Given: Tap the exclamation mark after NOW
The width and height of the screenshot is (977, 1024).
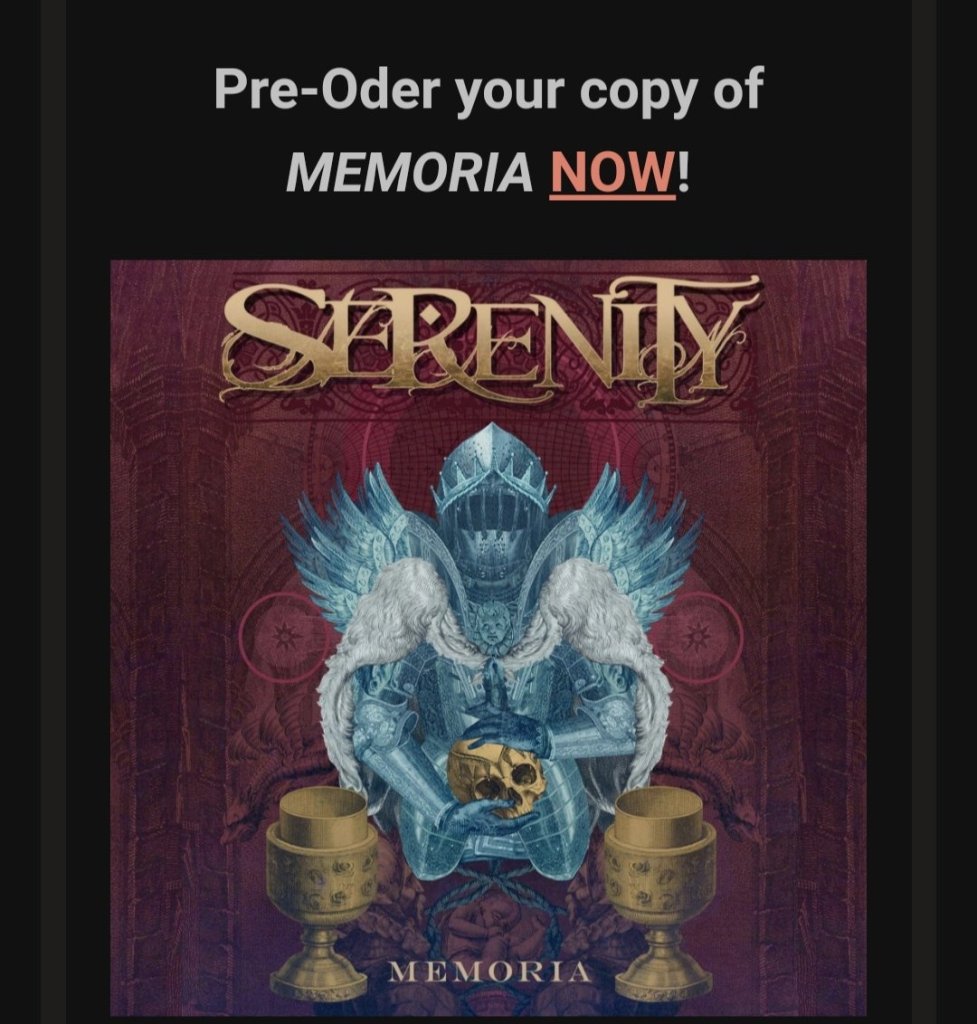Looking at the screenshot, I should pyautogui.click(x=683, y=172).
